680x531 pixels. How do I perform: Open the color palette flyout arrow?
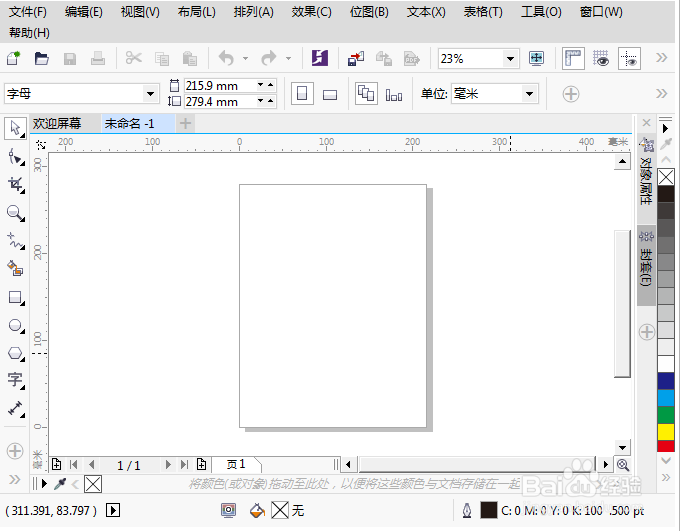[x=665, y=128]
